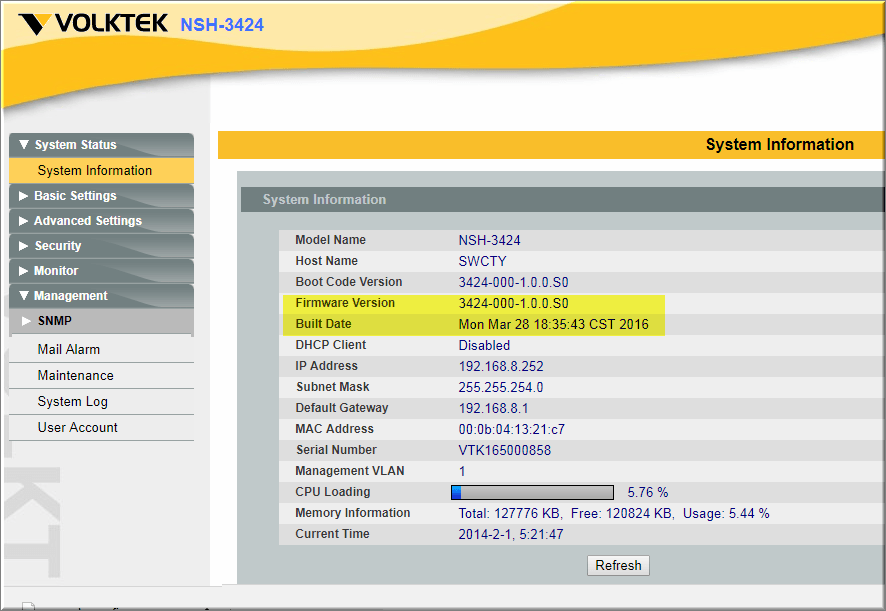
Task: Select the Management VLAN value 1
Action: tap(462, 471)
